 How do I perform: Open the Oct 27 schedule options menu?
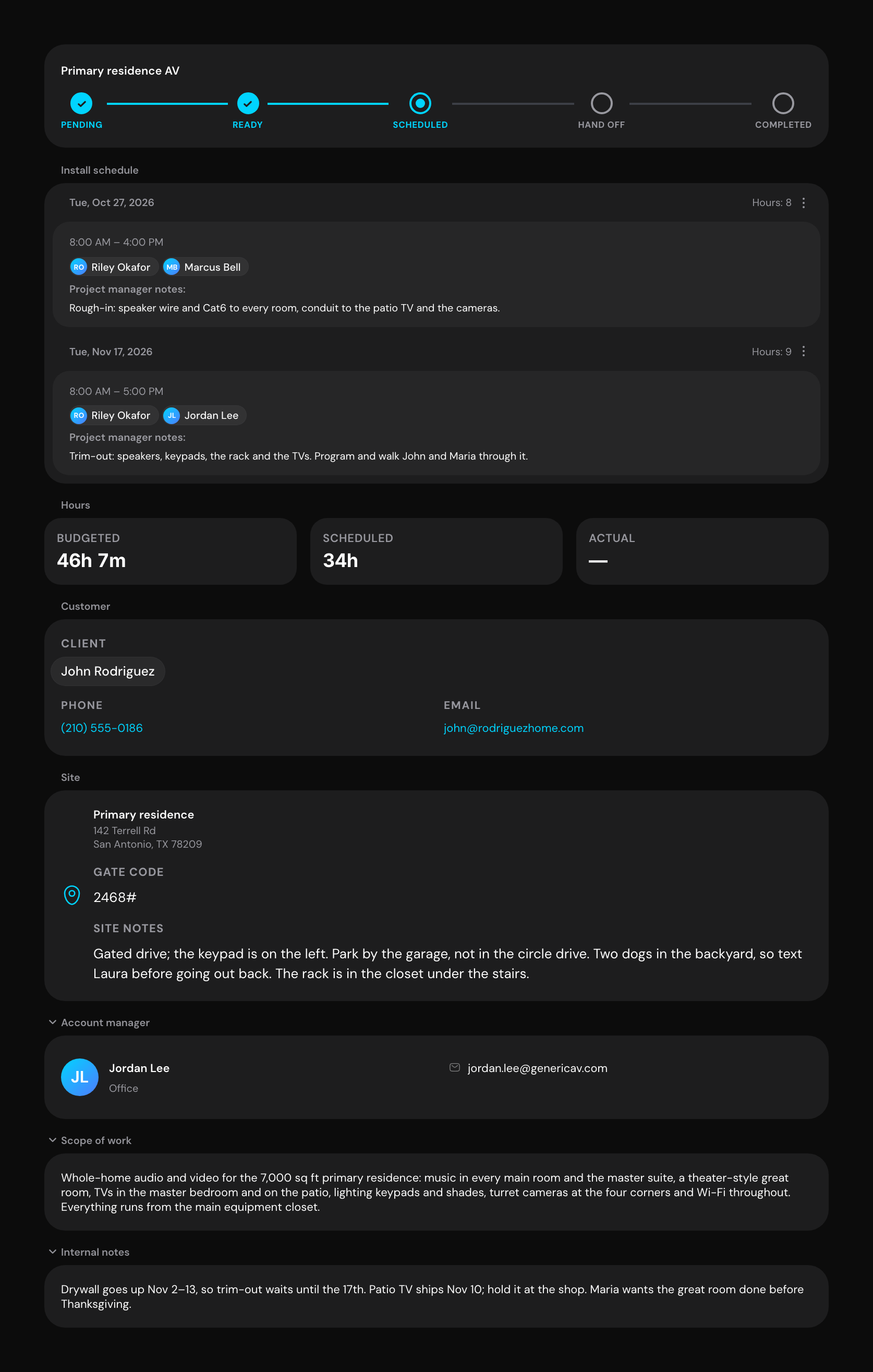pos(803,203)
